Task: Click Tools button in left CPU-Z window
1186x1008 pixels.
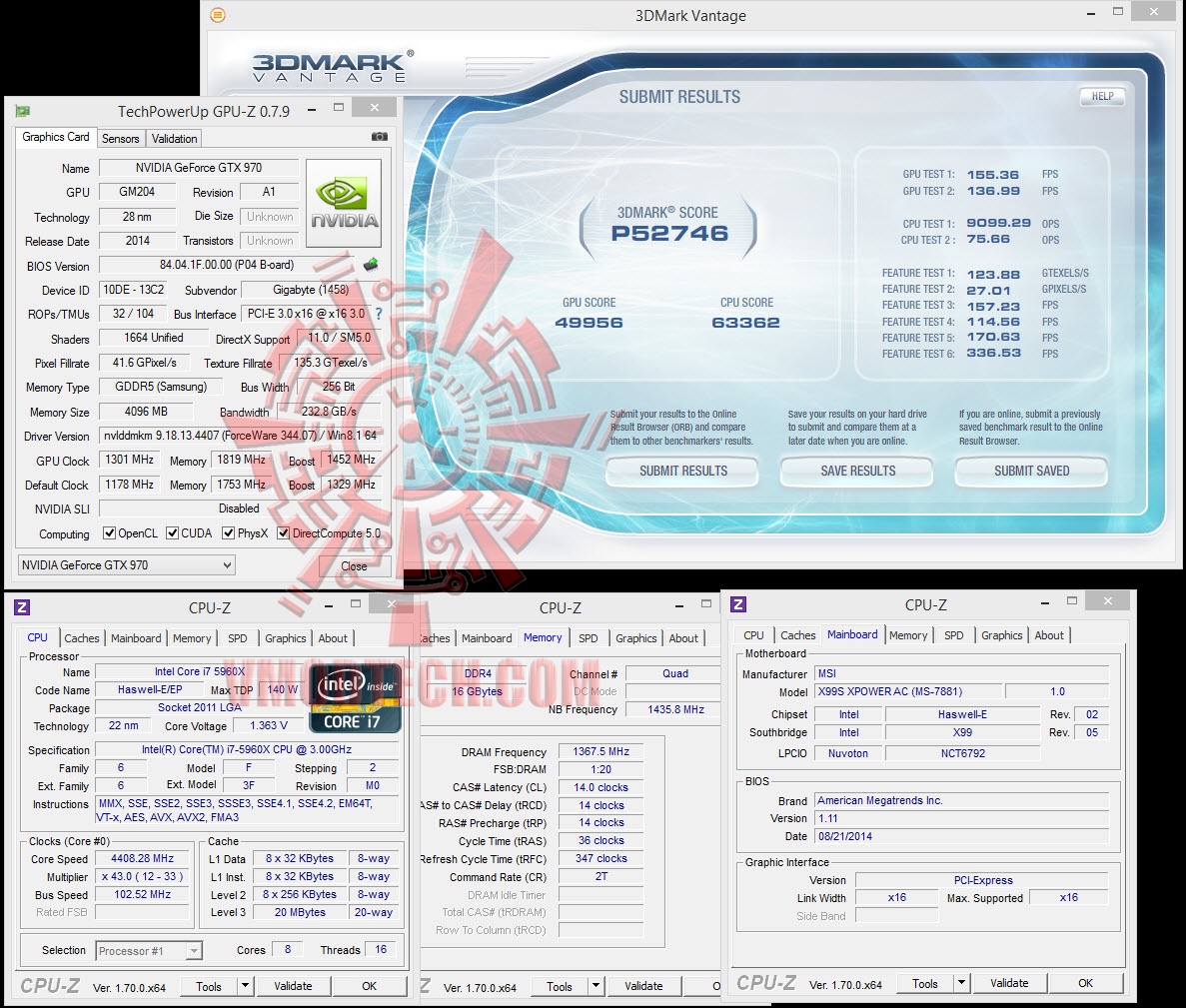Action: pyautogui.click(x=209, y=986)
